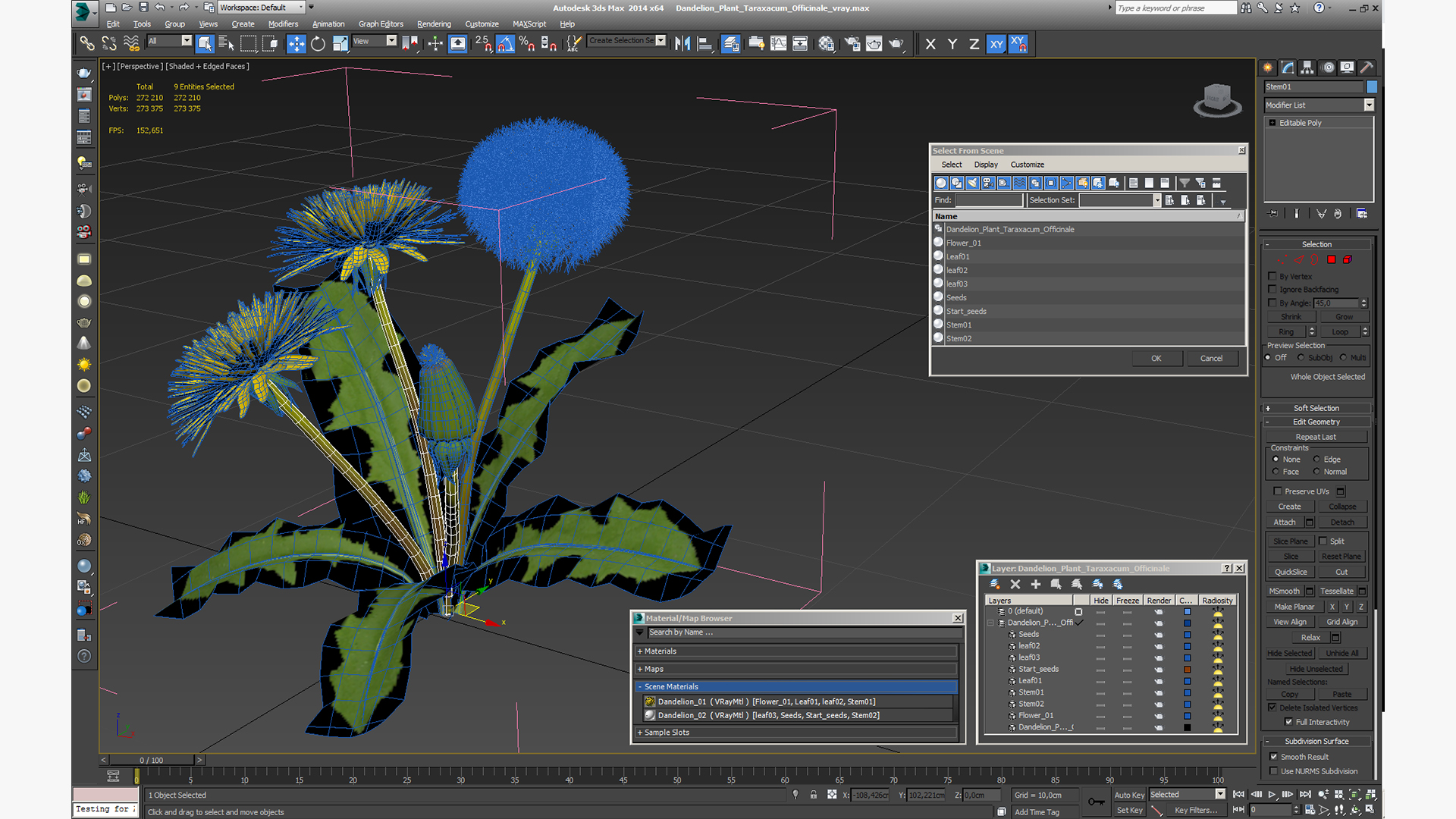This screenshot has height=819, width=1456.
Task: Restrict transform to X axis
Action: click(930, 44)
